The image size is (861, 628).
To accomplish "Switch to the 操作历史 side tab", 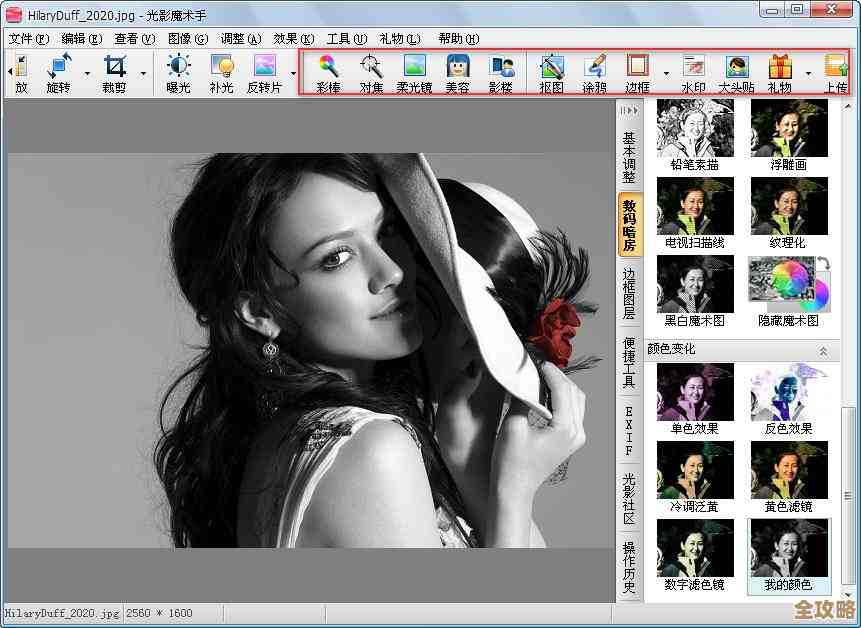I will (x=629, y=567).
